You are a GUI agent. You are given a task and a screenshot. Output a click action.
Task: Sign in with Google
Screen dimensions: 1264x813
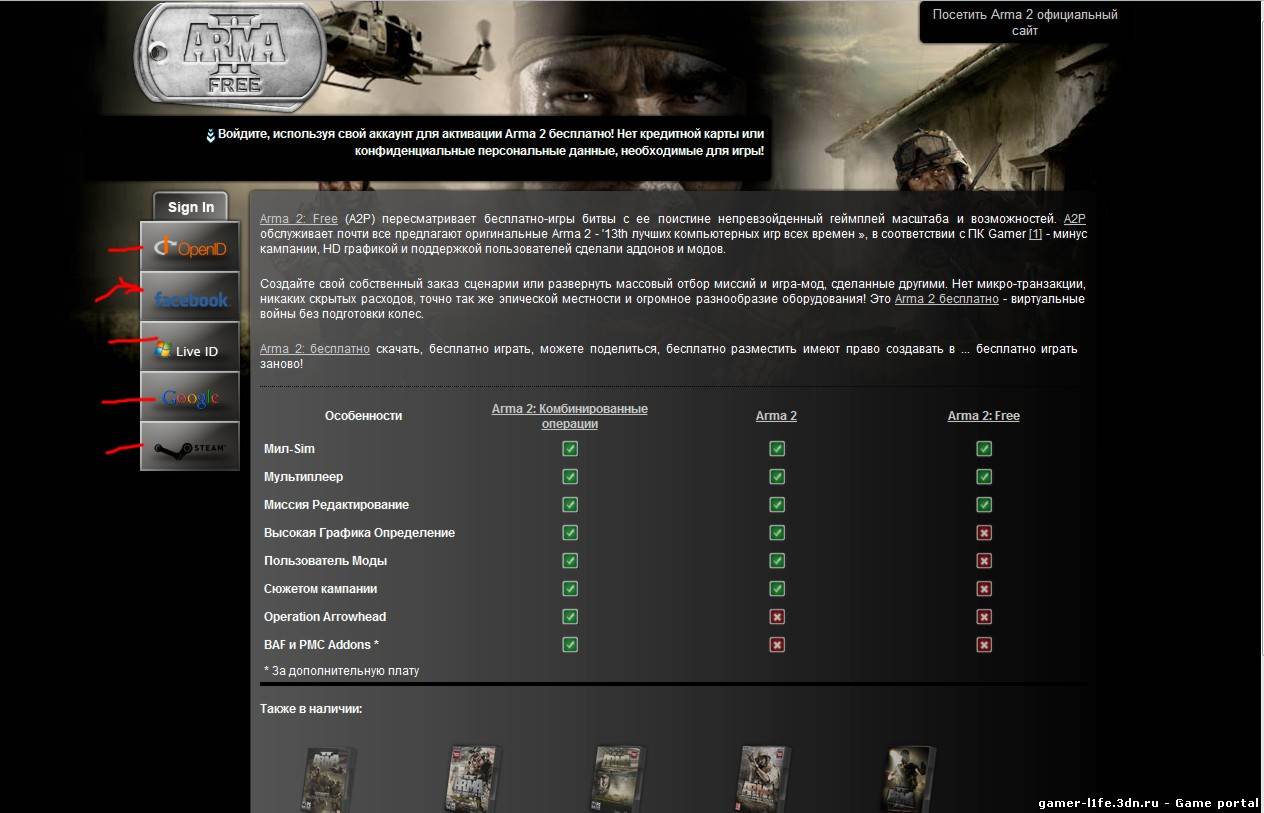(190, 397)
